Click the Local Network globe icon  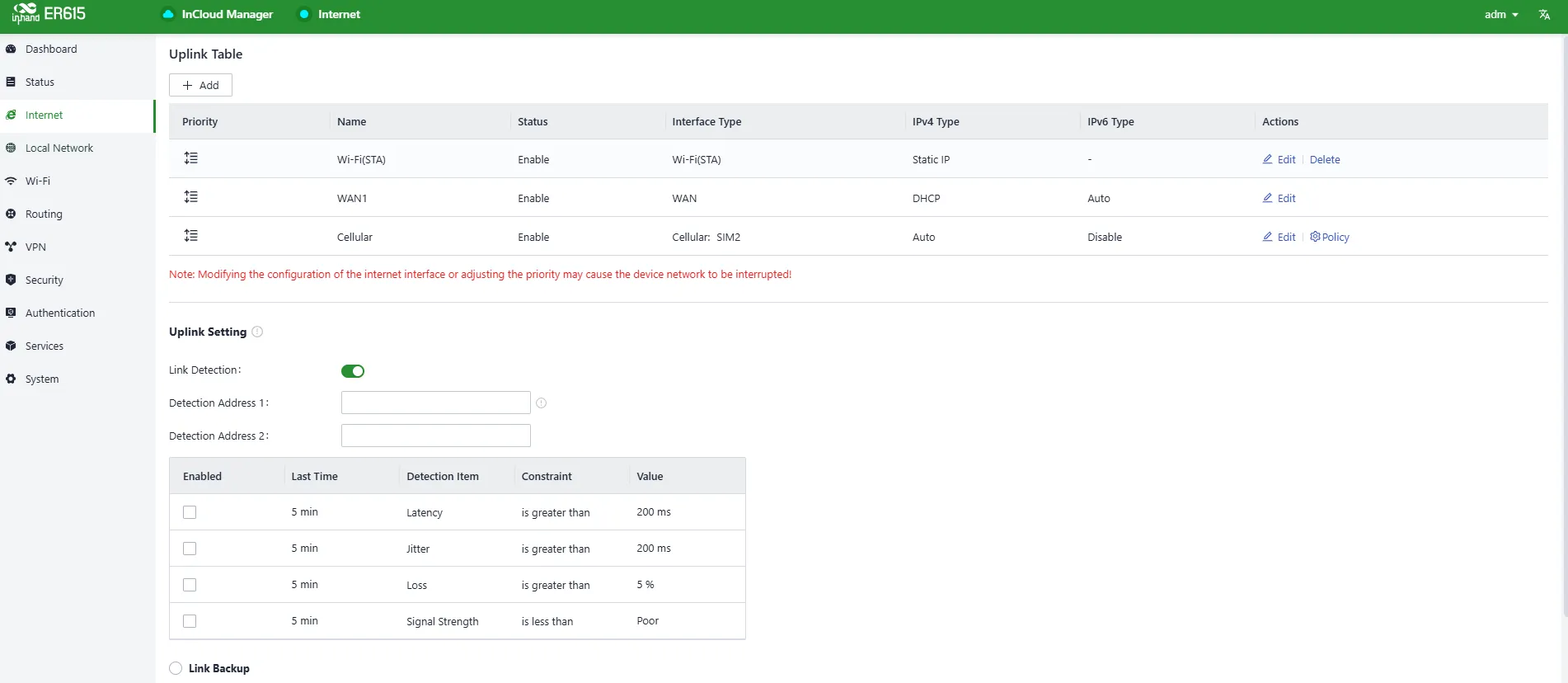point(11,148)
